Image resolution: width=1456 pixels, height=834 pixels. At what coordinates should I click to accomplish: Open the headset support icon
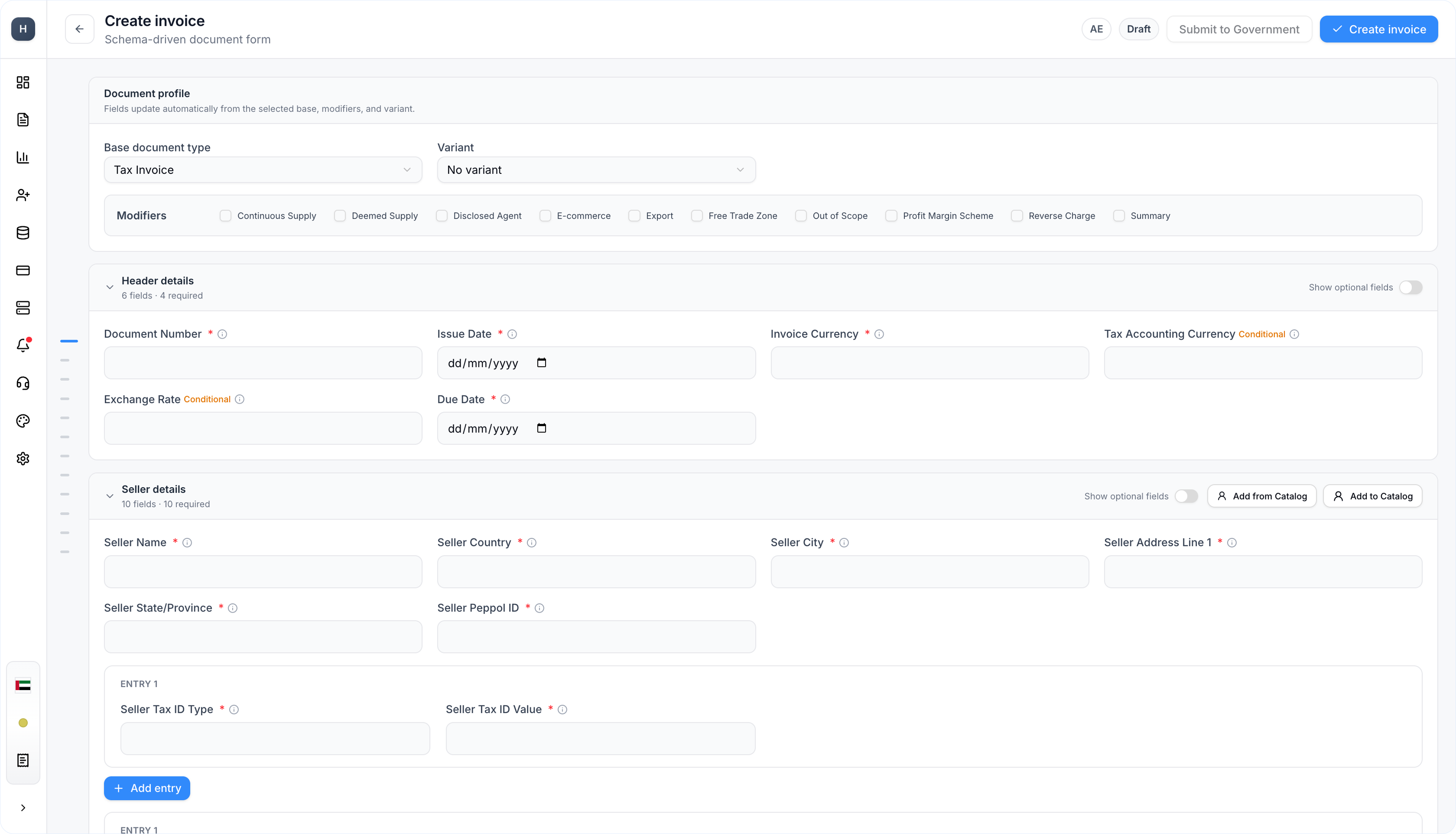click(x=23, y=383)
